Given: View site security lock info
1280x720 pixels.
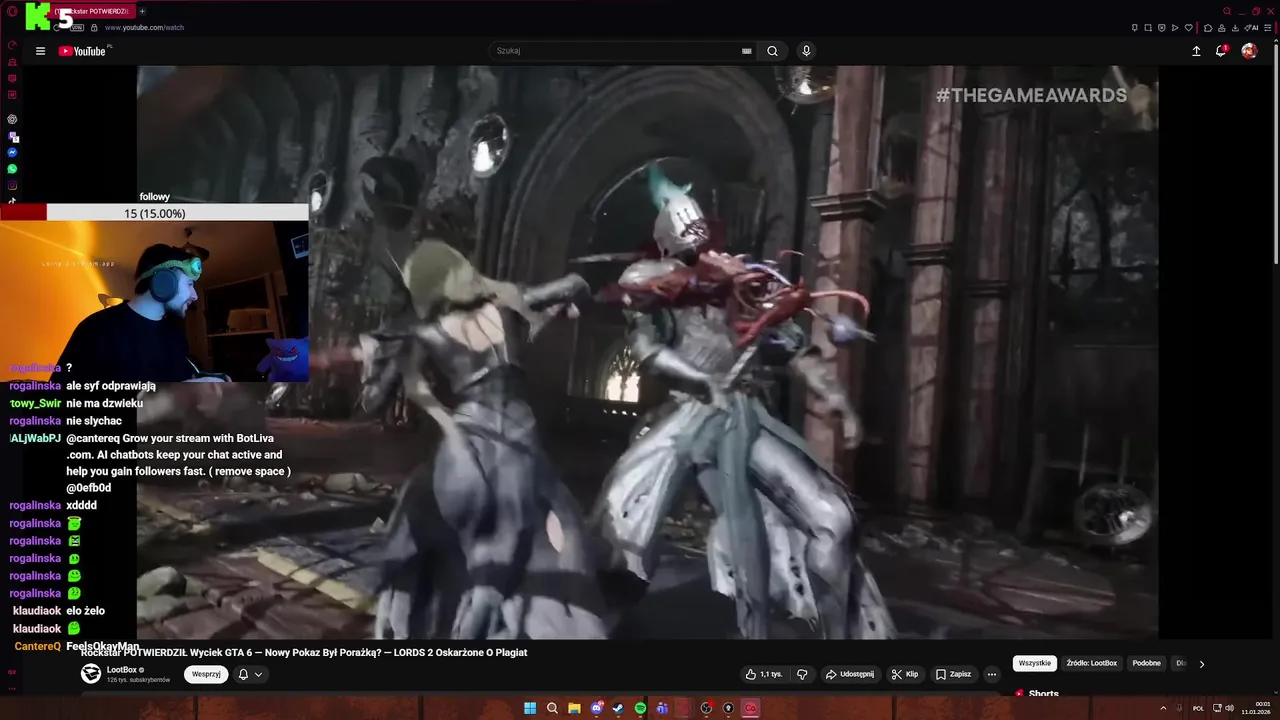Looking at the screenshot, I should (x=92, y=28).
